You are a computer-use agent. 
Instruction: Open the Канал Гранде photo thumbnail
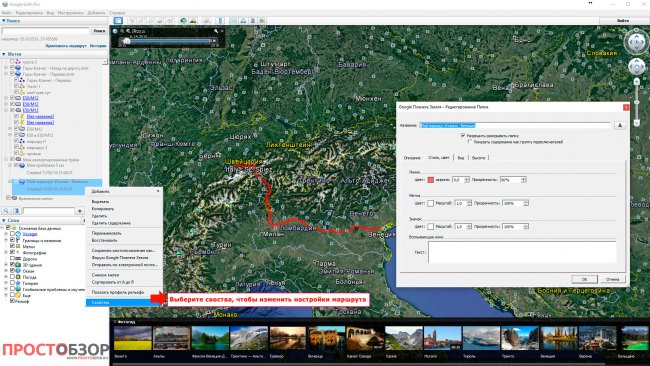pos(365,338)
